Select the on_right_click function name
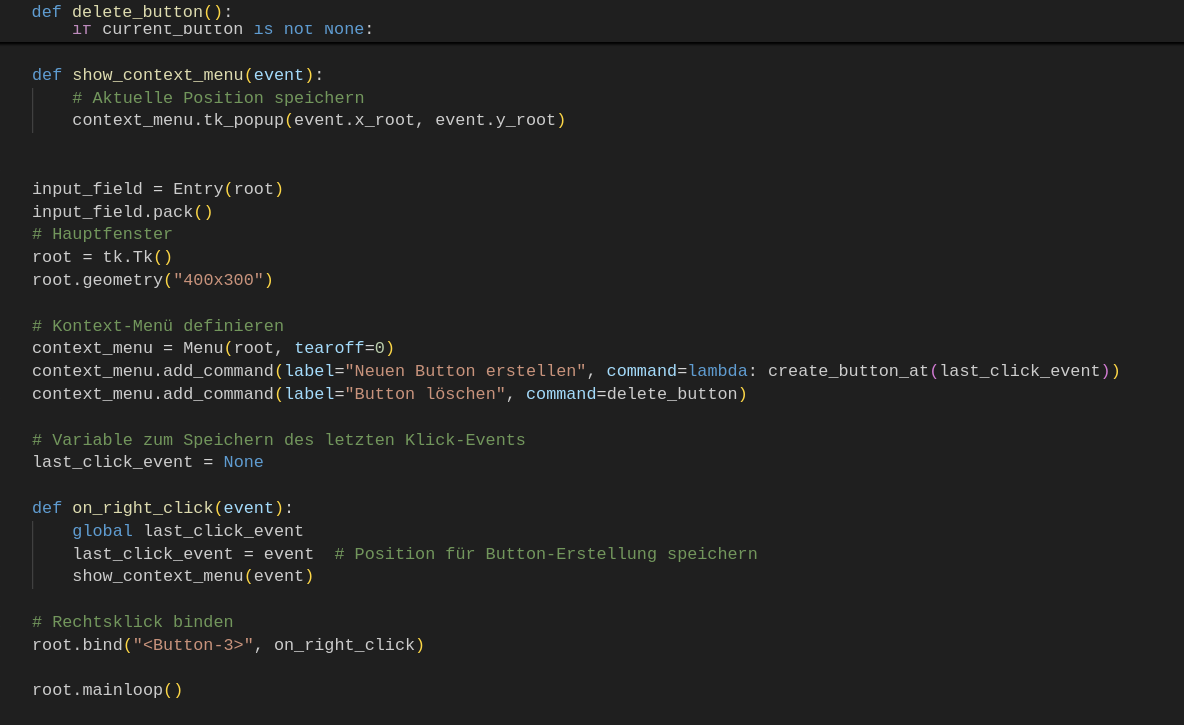The image size is (1184, 725). click(x=142, y=508)
